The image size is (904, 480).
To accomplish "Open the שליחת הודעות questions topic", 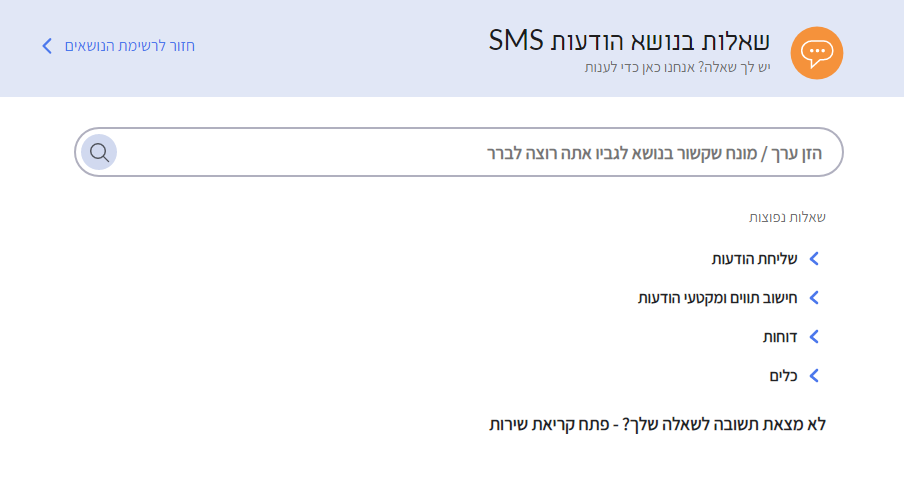I will 754,259.
